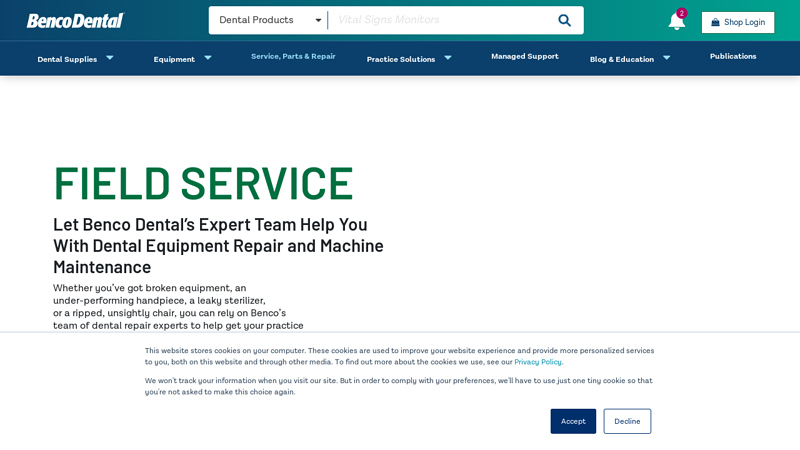Click the Benco Dental logo
This screenshot has height=450, width=800.
click(75, 21)
